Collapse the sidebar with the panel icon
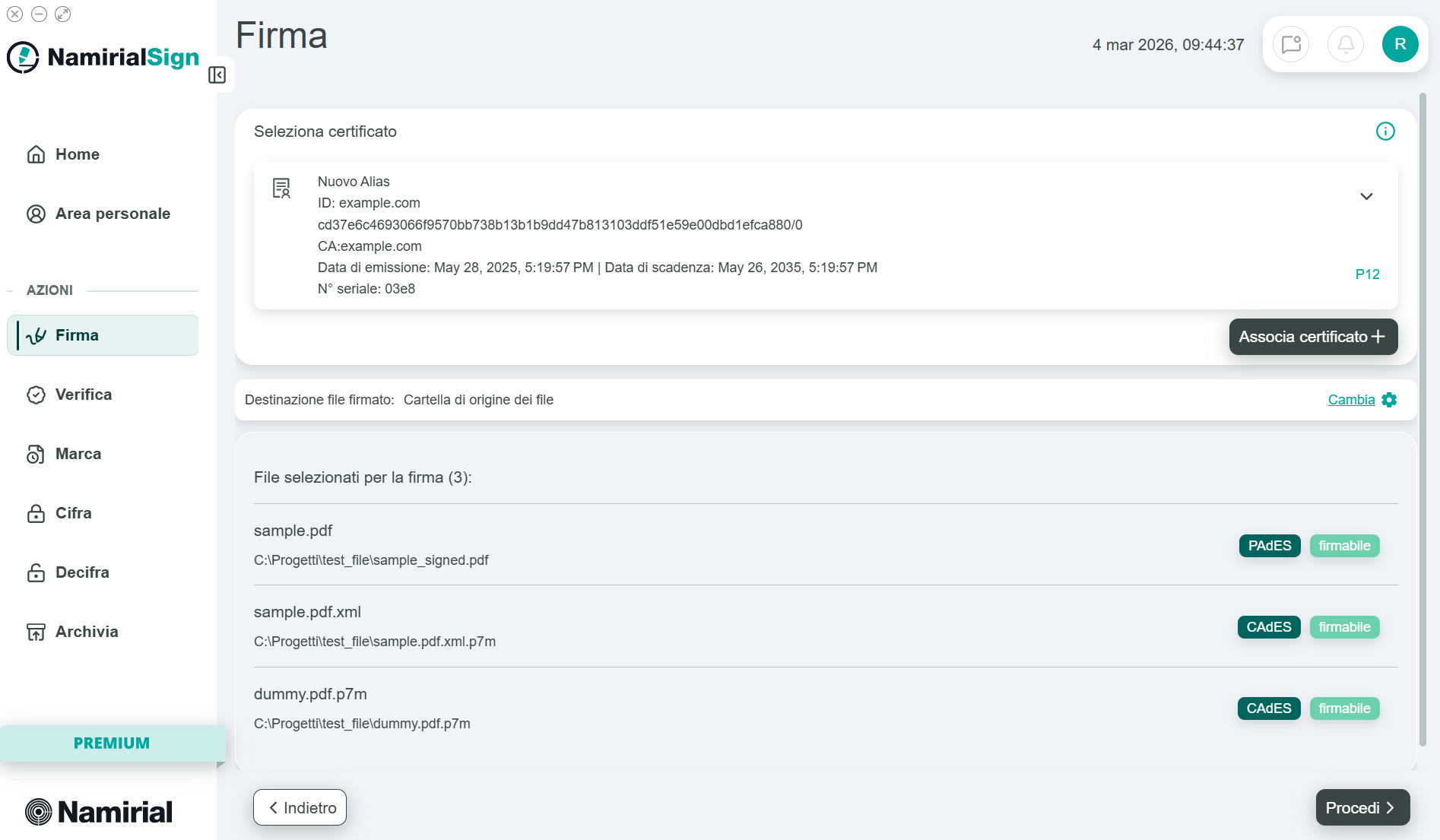The height and width of the screenshot is (840, 1440). tap(217, 74)
